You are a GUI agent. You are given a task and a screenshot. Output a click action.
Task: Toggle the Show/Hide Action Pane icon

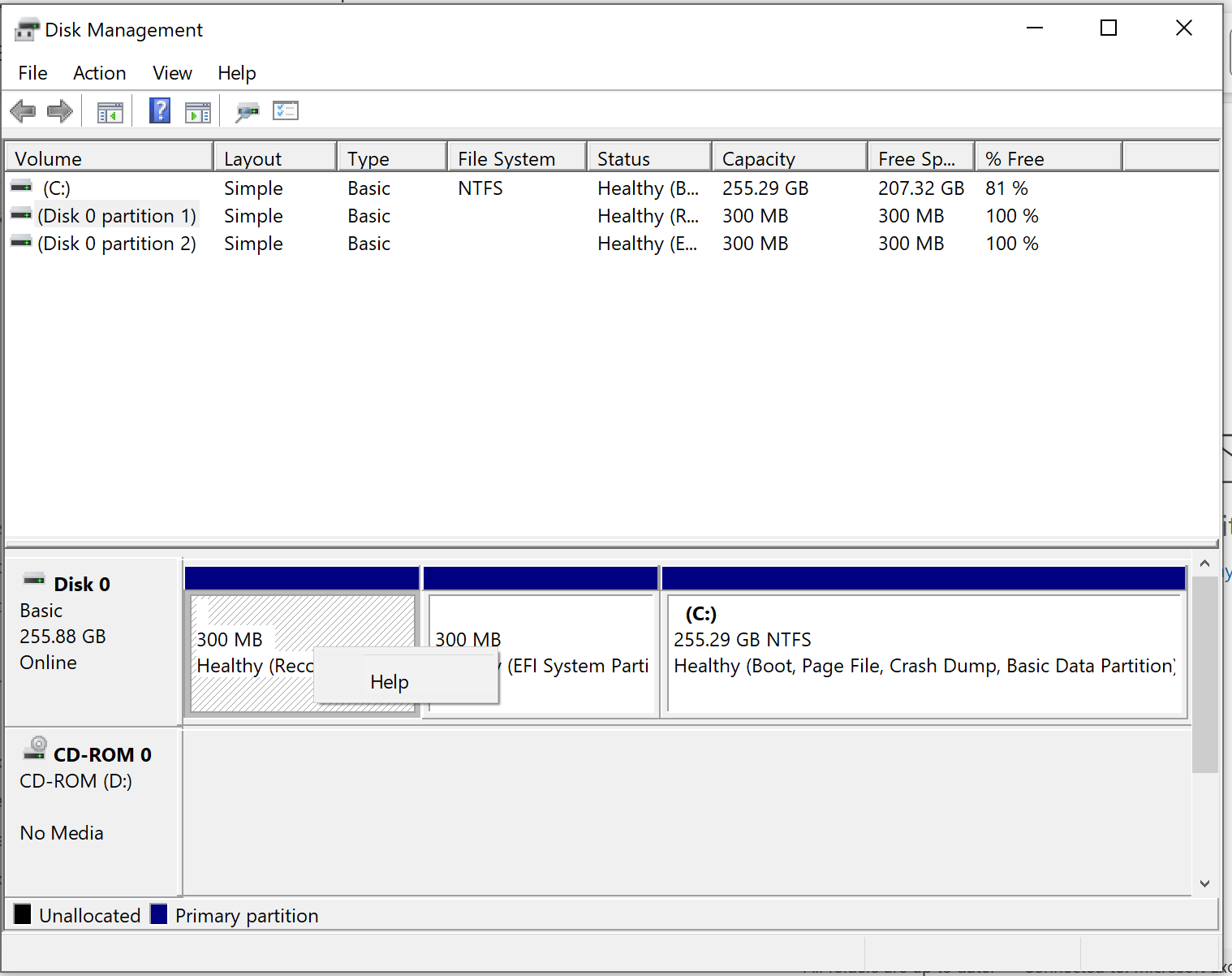tap(198, 112)
